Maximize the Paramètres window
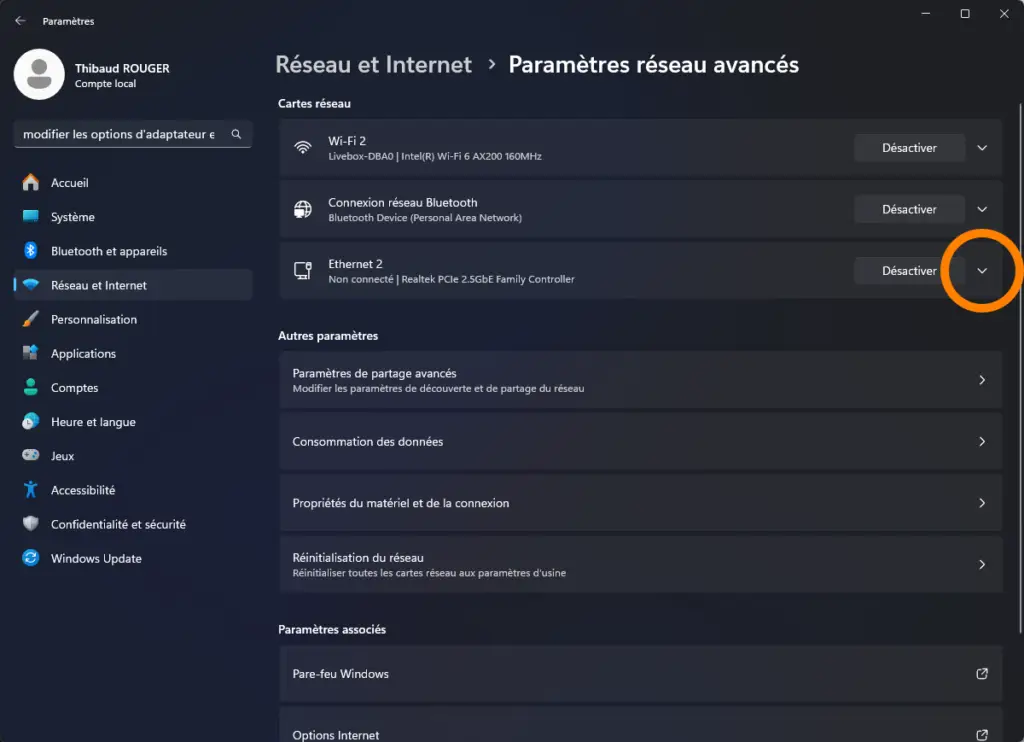The width and height of the screenshot is (1024, 742). pos(965,14)
